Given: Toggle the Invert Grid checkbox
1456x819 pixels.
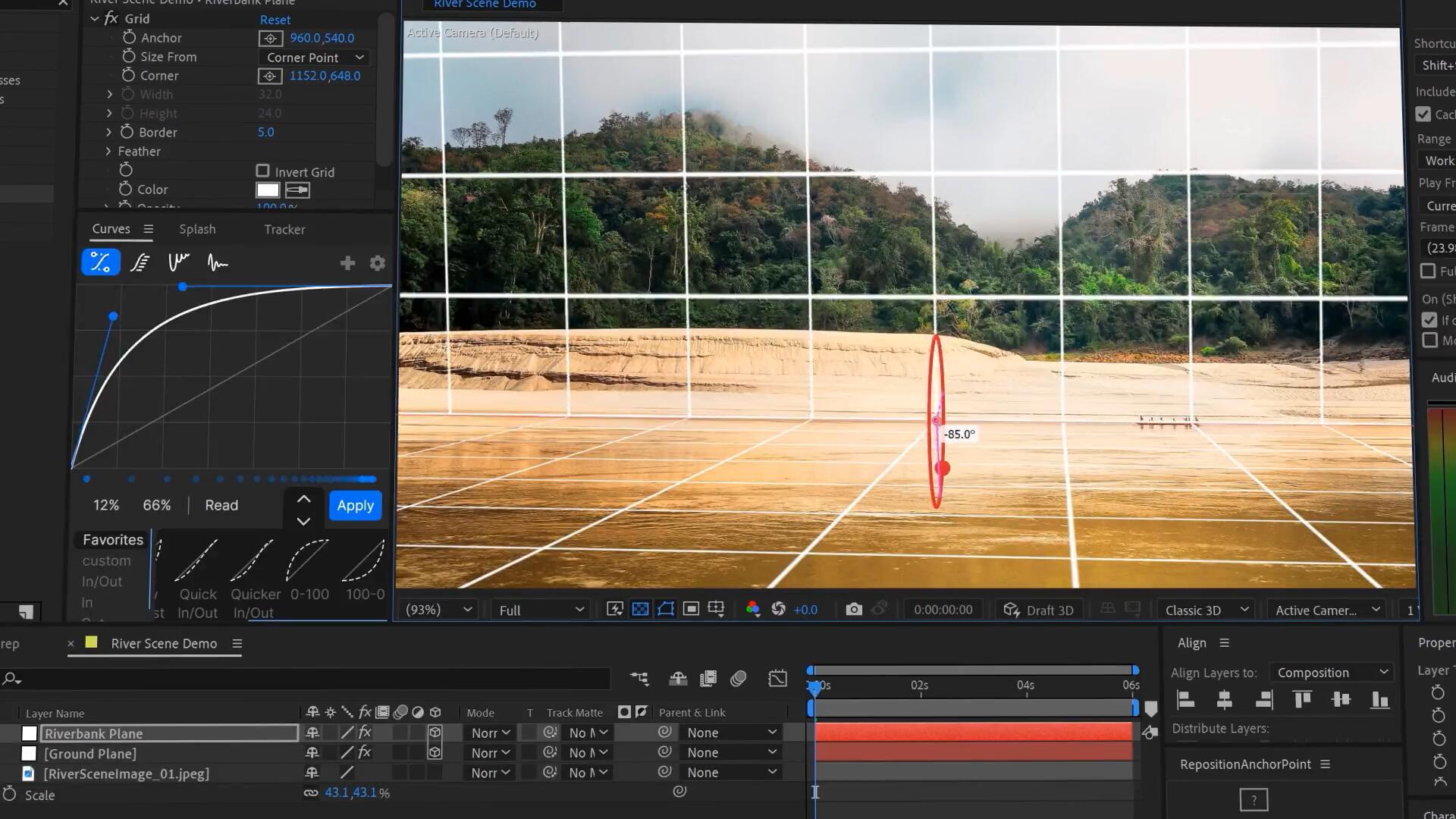Looking at the screenshot, I should (x=262, y=171).
